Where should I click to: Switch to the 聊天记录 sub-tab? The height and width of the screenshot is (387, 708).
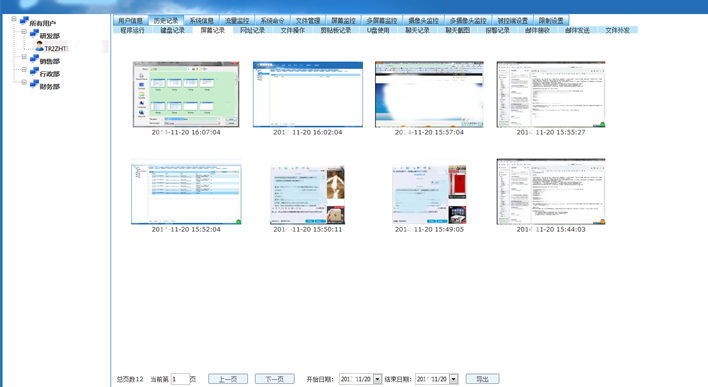pos(417,30)
